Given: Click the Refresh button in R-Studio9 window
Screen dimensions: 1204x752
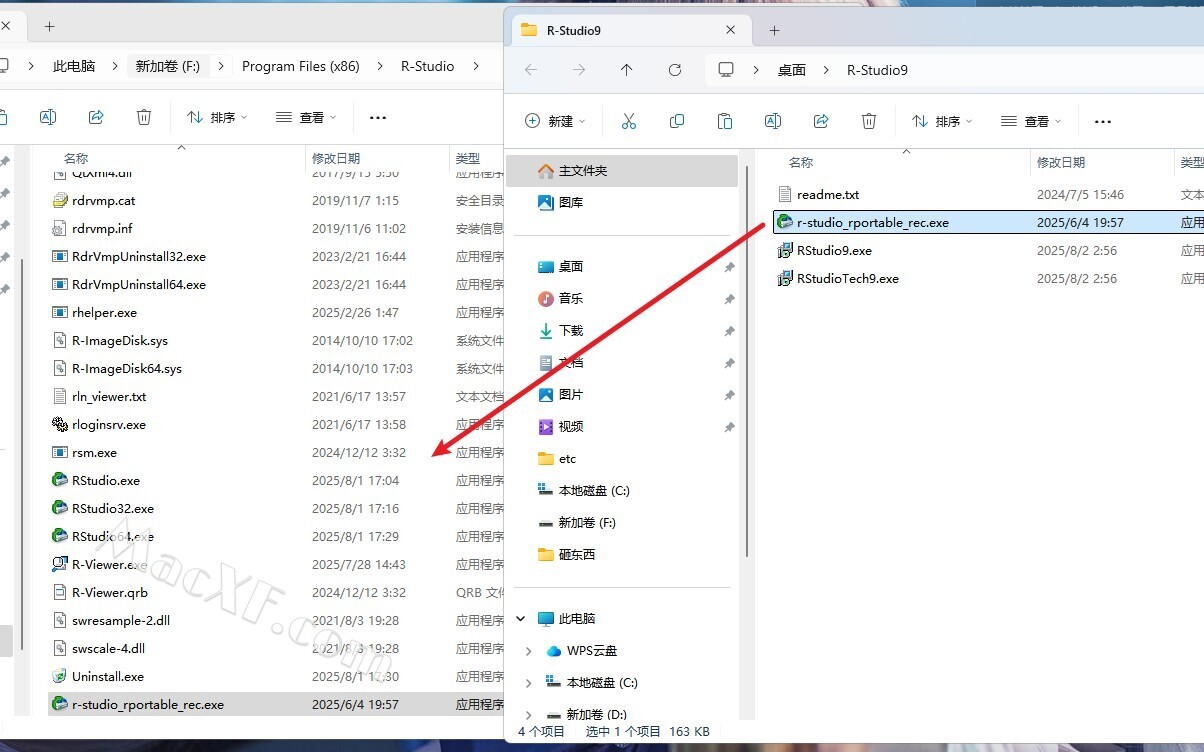Looking at the screenshot, I should [x=675, y=70].
